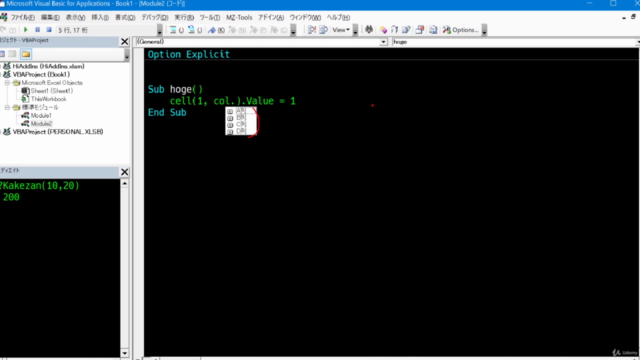The width and height of the screenshot is (640, 360).
Task: Click the red stacked windows MZ-Tools icon
Action: click(x=420, y=30)
